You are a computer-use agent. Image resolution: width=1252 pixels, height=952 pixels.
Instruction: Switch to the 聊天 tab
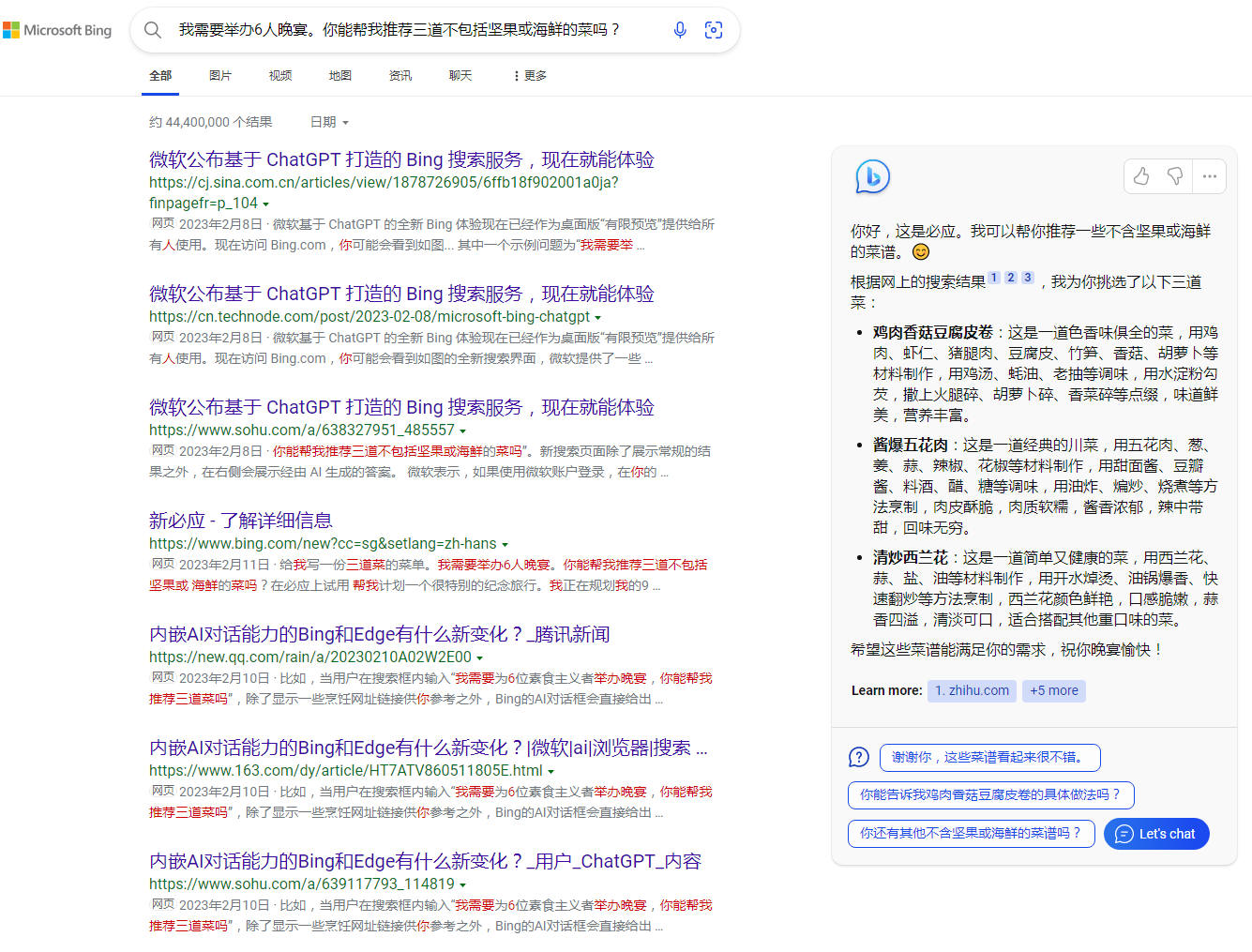(x=460, y=76)
